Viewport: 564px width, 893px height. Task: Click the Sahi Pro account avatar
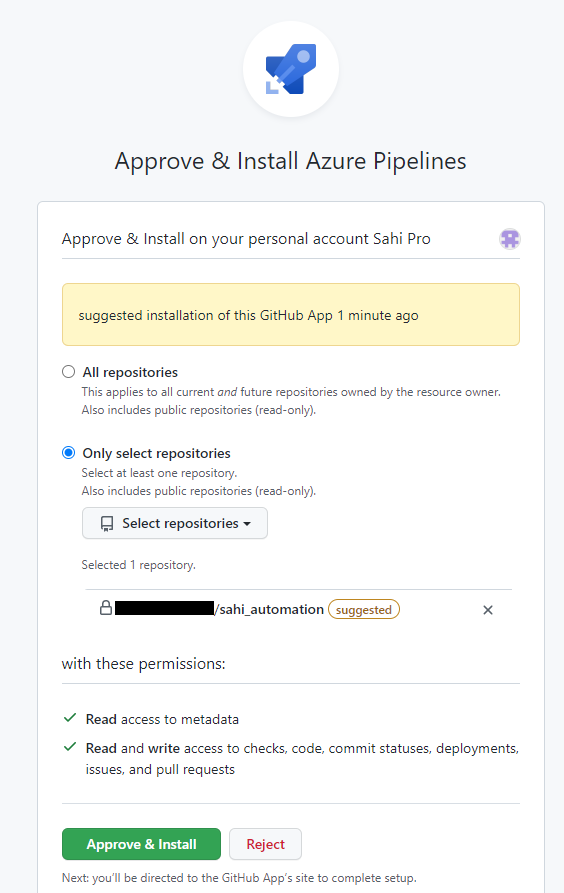coord(510,239)
